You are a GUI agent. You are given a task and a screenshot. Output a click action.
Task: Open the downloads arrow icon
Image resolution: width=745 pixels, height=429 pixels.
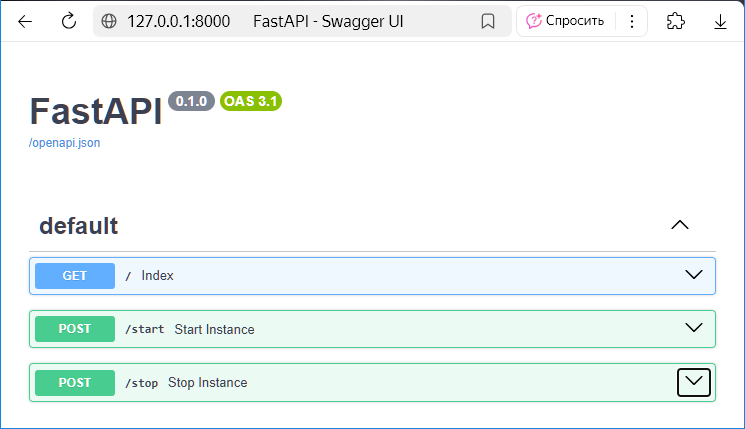click(x=720, y=21)
